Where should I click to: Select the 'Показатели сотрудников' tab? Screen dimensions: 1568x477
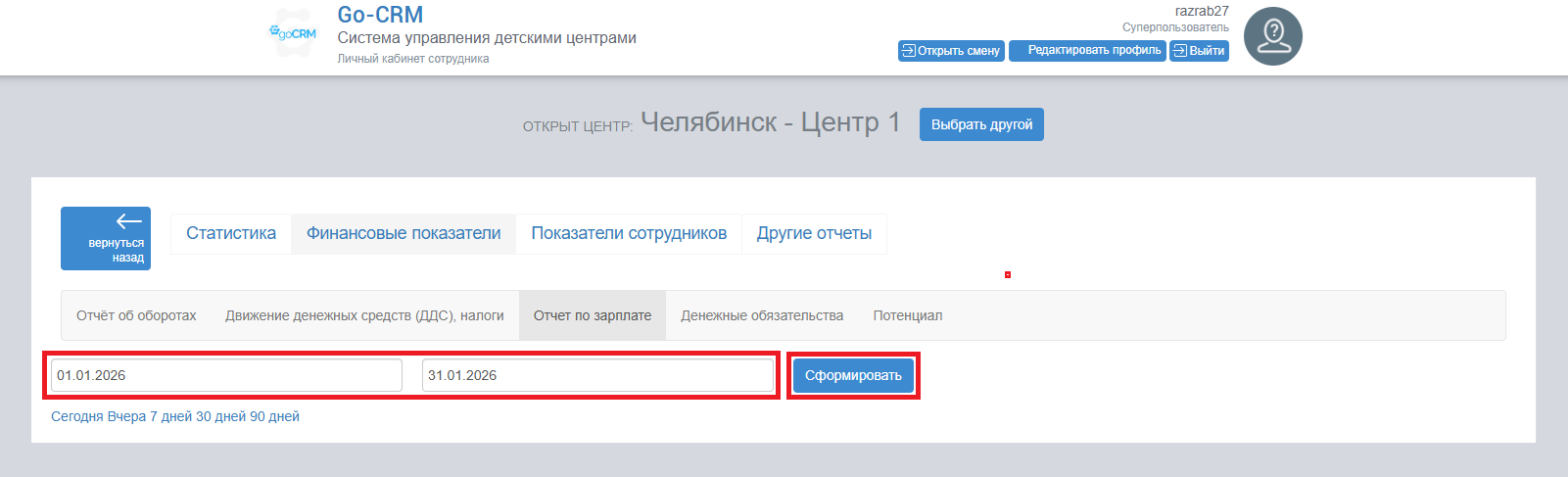click(x=629, y=233)
